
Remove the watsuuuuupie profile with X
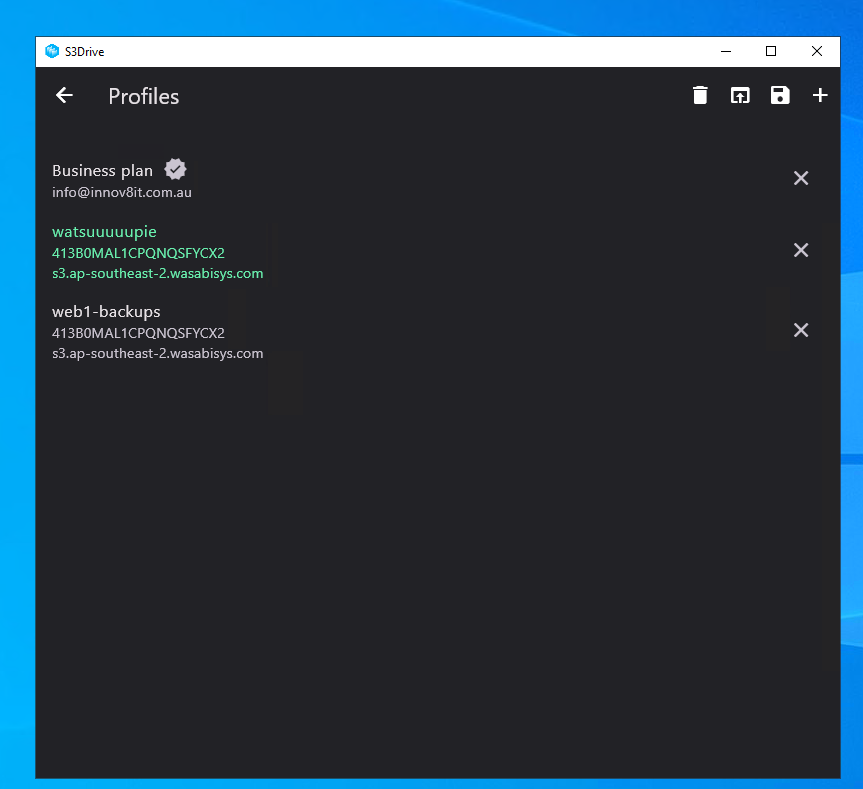coord(801,250)
